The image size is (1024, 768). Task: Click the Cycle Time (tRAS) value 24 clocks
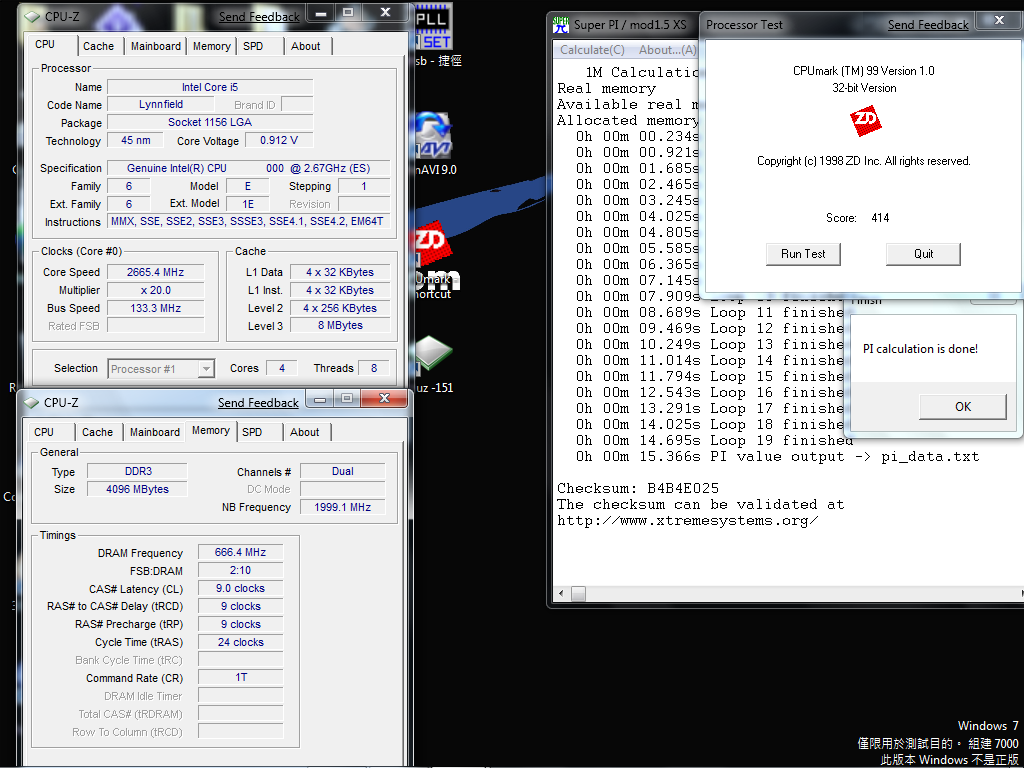tap(240, 643)
